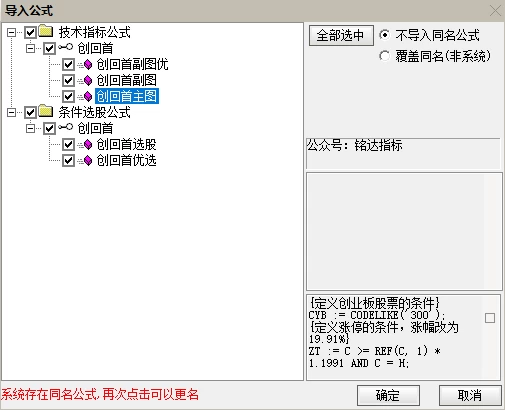Toggle the checkbox for 创回首选股
This screenshot has height=410, width=505.
pos(68,144)
